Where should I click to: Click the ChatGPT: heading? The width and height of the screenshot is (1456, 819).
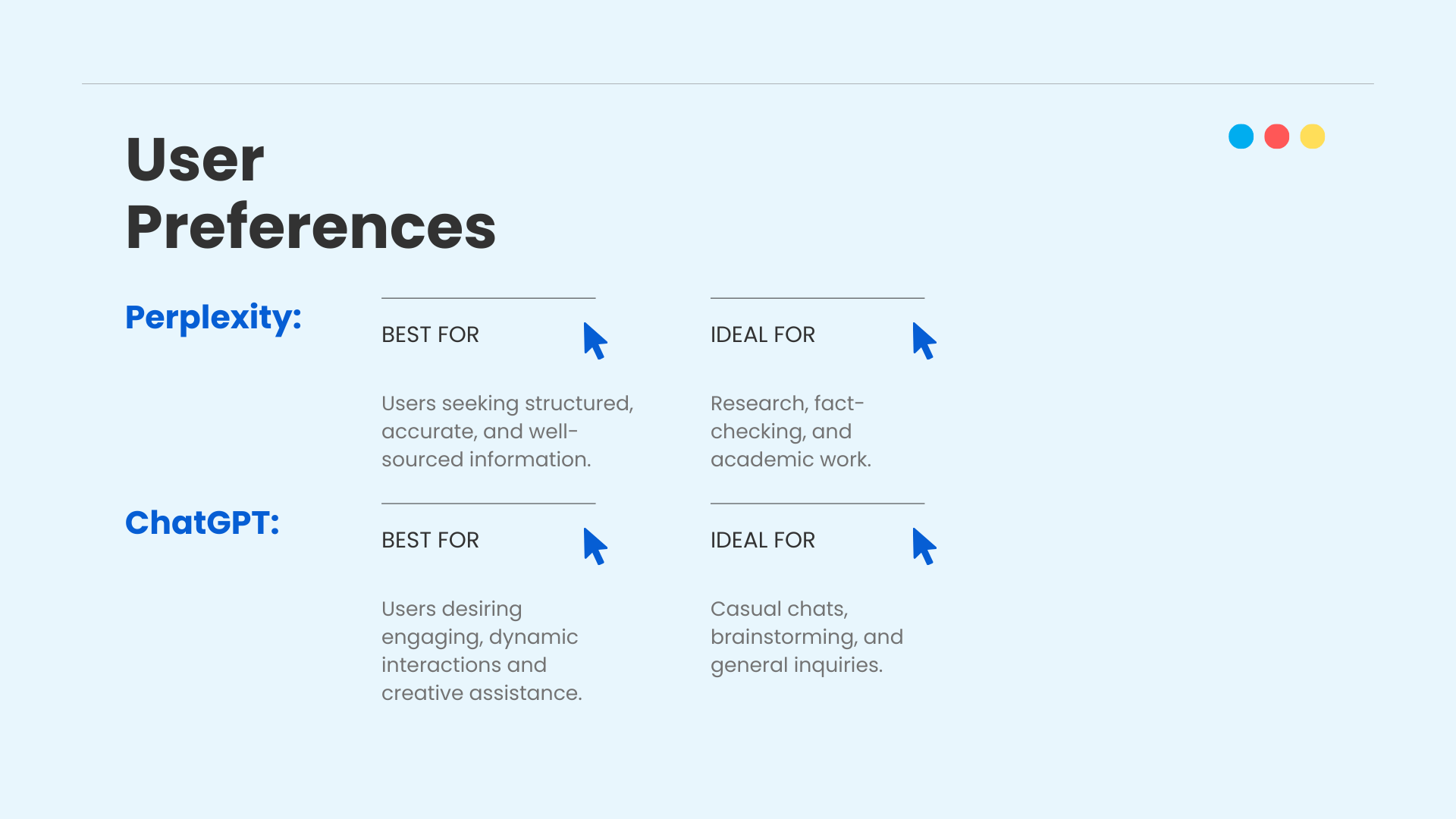202,522
